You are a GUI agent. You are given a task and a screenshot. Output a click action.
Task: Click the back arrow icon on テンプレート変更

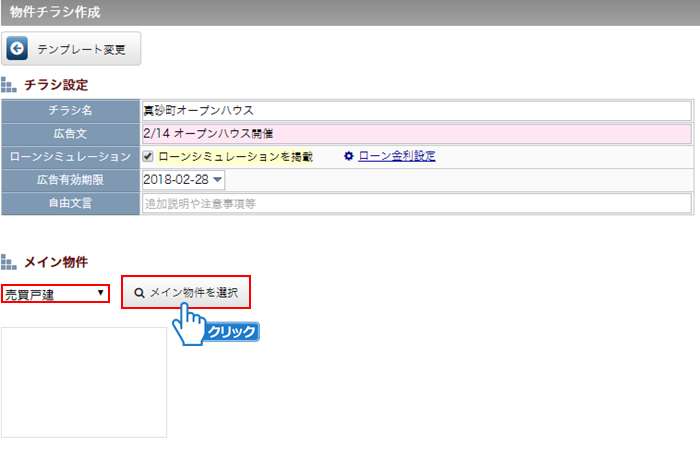point(18,48)
